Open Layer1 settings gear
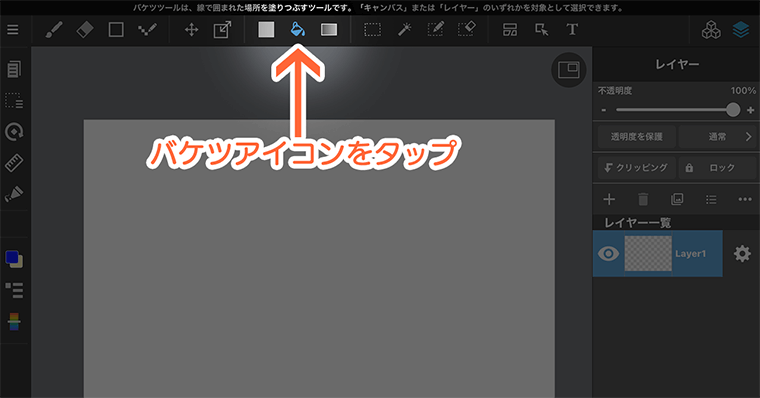The width and height of the screenshot is (760, 398). pyautogui.click(x=742, y=254)
